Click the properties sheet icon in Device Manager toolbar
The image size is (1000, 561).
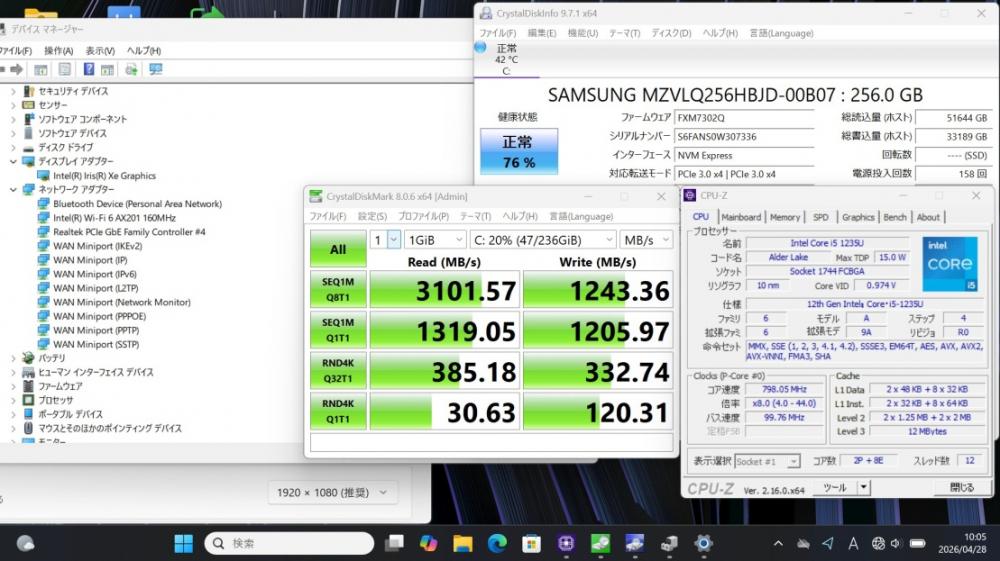[65, 69]
